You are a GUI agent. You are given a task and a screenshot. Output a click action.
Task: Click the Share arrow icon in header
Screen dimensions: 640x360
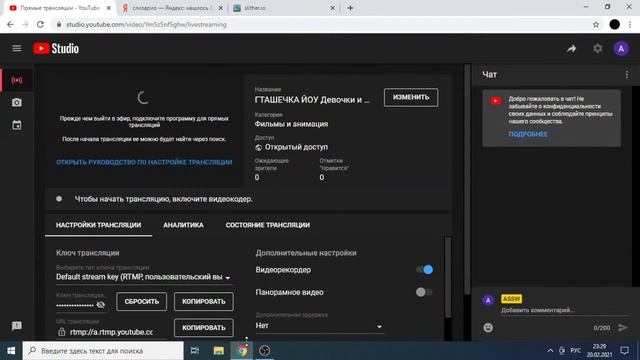pyautogui.click(x=571, y=49)
